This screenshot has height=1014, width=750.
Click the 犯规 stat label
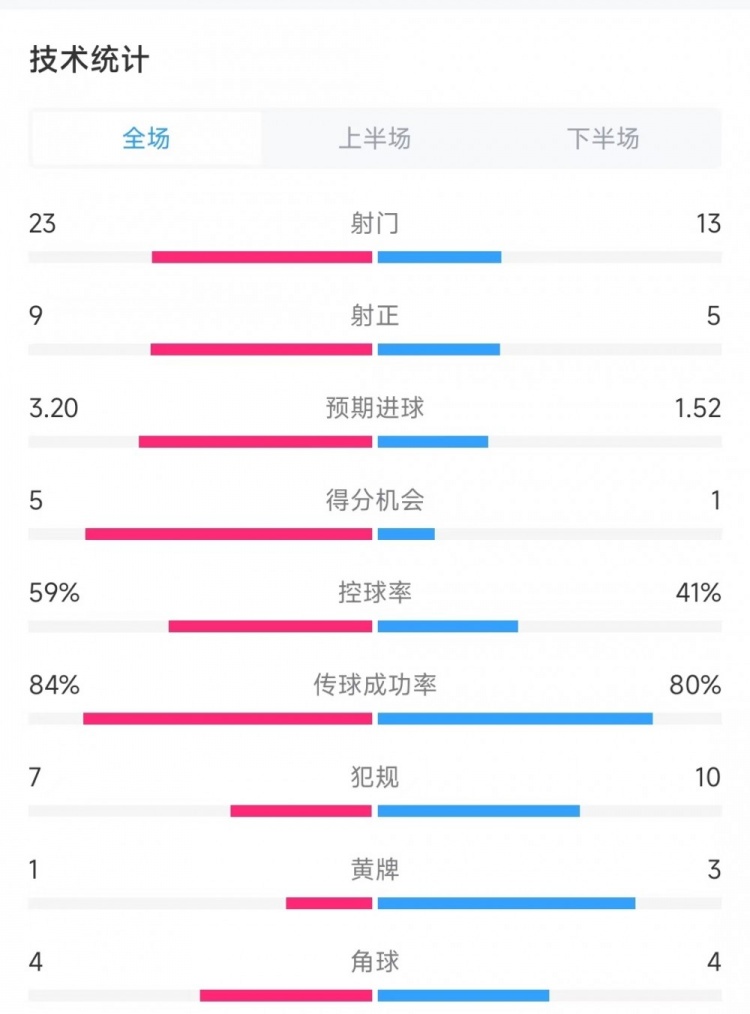point(375,777)
